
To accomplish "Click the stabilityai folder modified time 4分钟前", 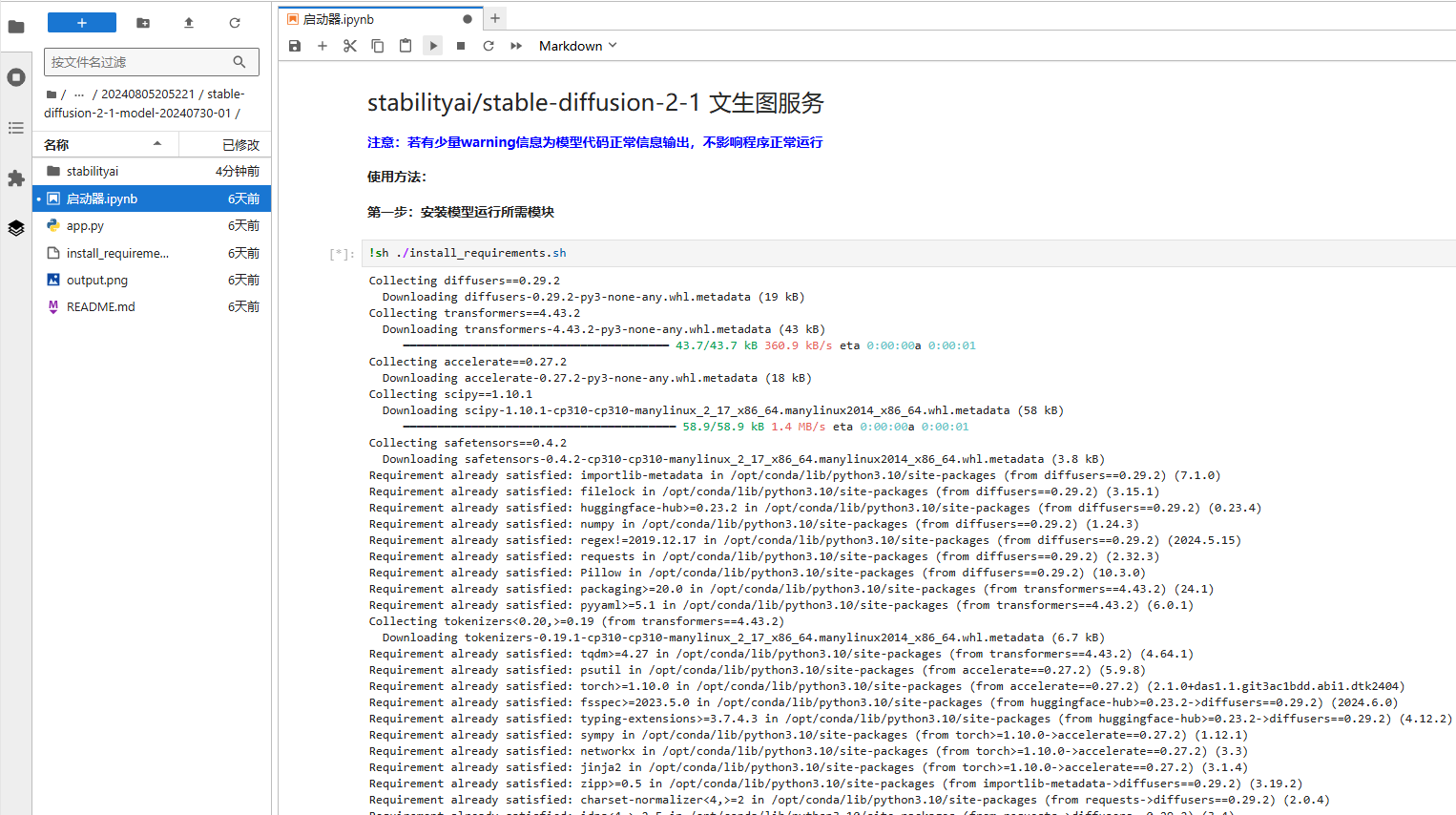I will (238, 171).
